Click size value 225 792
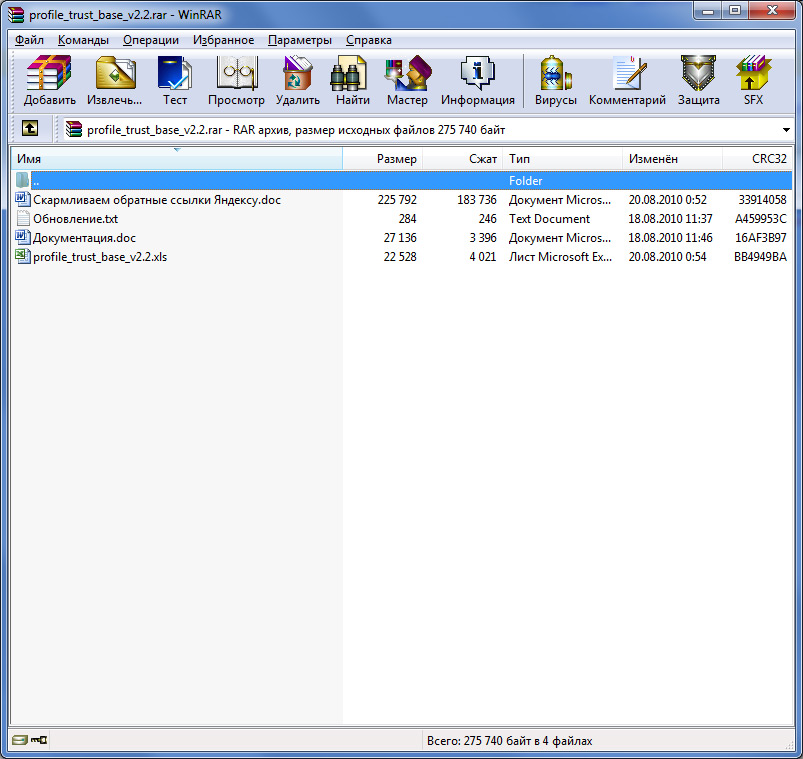This screenshot has width=803, height=759. pos(397,200)
